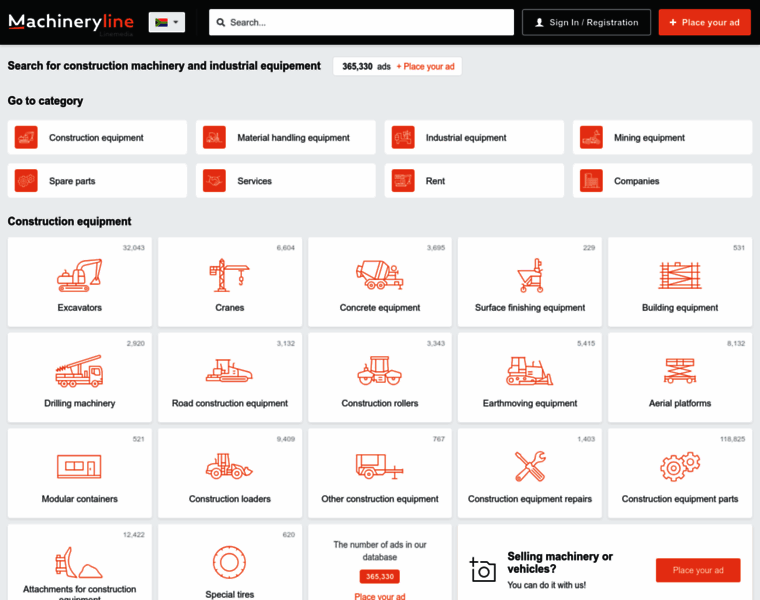The image size is (760, 600).
Task: Select the Attachments for construction equipment icon
Action: pos(79,562)
